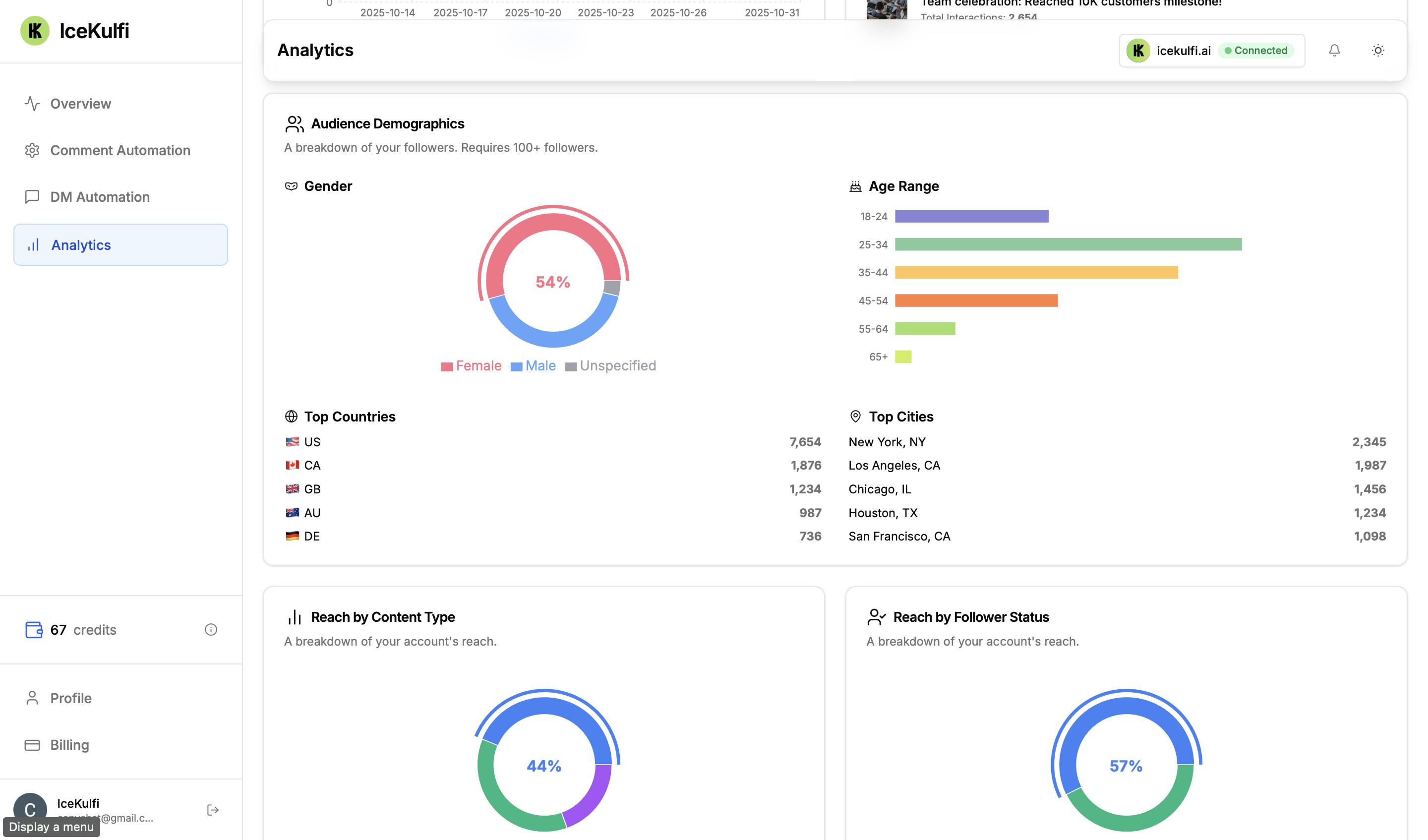Open the icekulfi.ai connected account selector

pyautogui.click(x=1211, y=51)
